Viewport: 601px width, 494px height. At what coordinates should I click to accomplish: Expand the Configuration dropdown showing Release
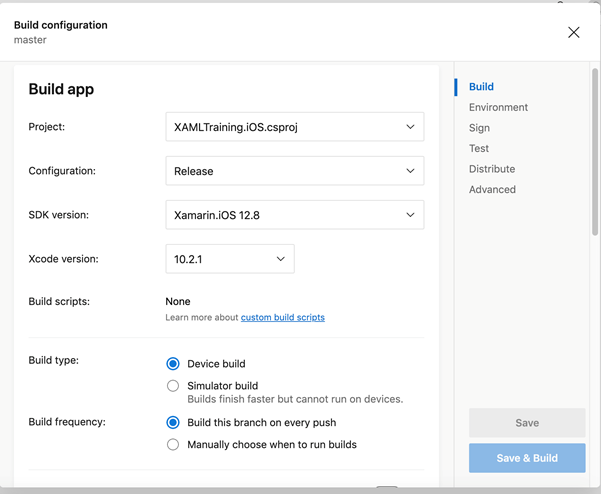click(293, 171)
